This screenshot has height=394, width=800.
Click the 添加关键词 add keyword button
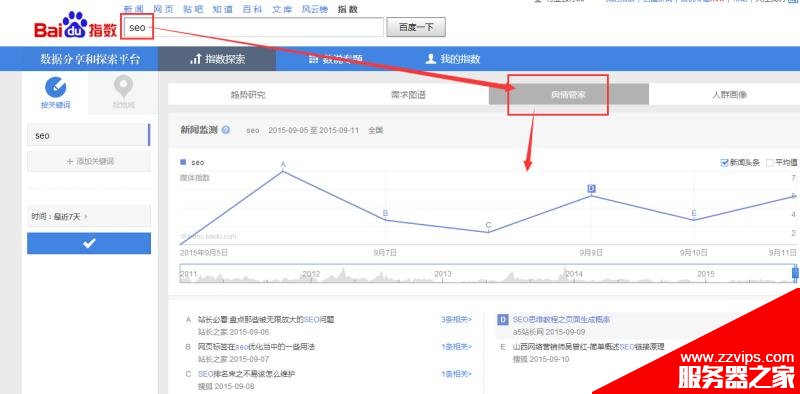coord(89,161)
